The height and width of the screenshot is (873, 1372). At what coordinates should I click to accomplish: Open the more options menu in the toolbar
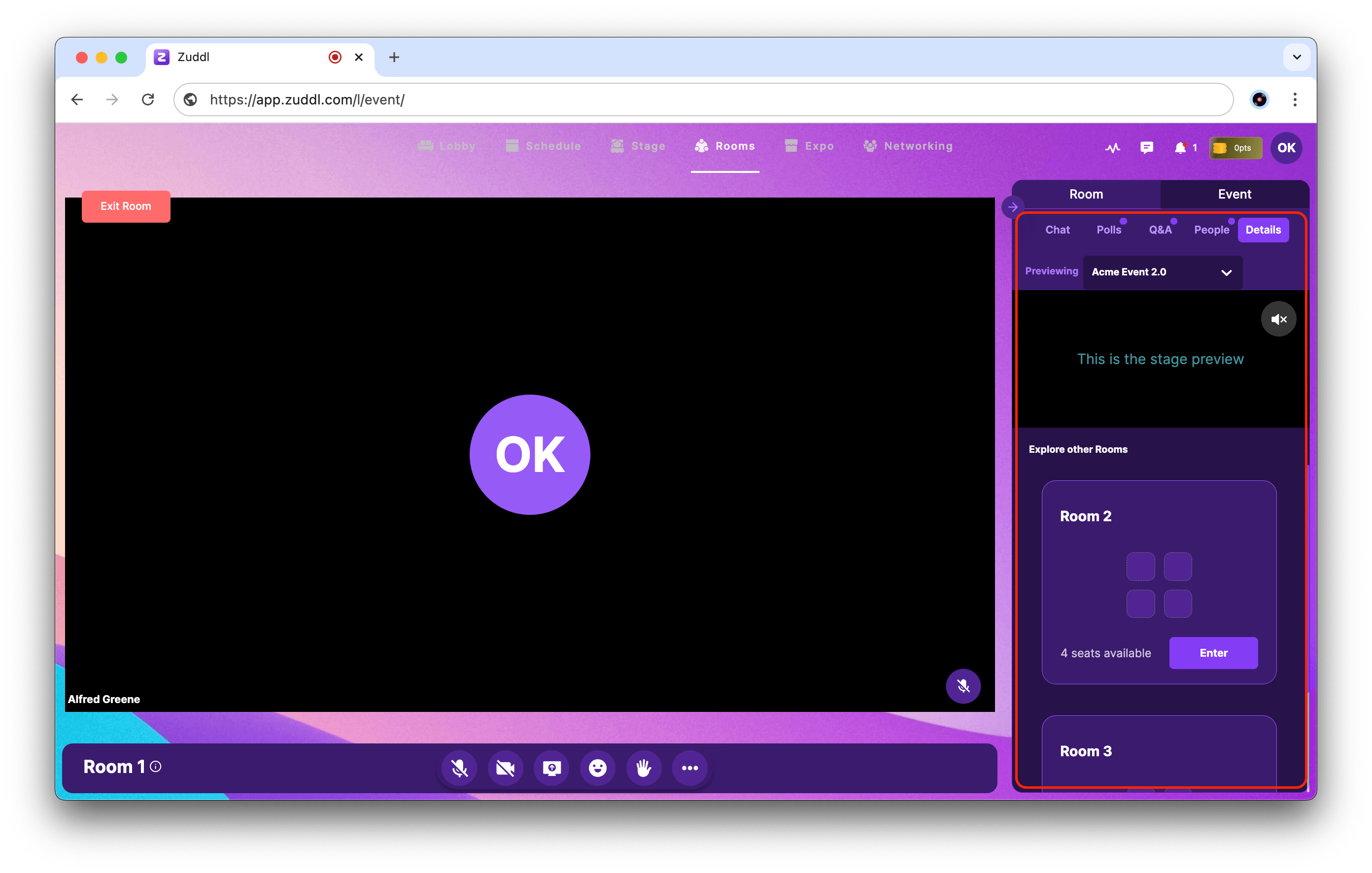click(x=690, y=768)
